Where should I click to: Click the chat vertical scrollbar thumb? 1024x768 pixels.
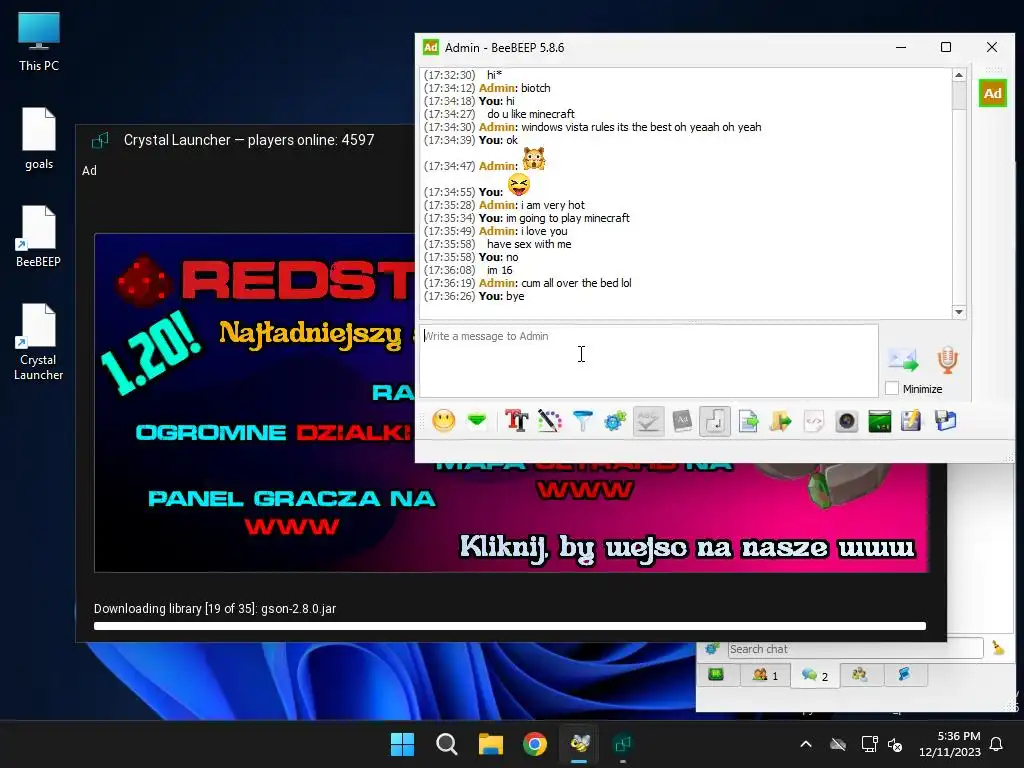959,96
